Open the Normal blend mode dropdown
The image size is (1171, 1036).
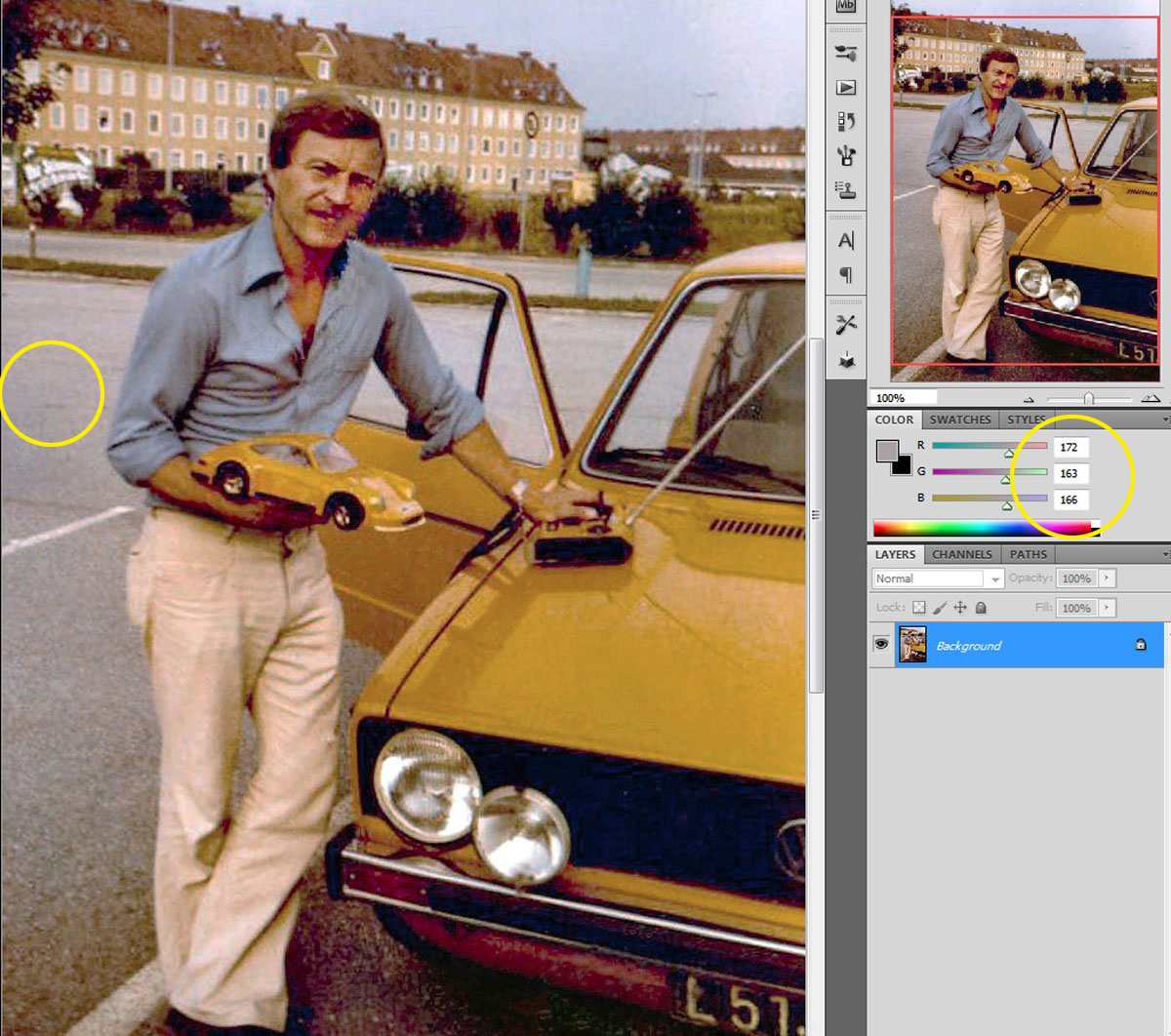[937, 578]
